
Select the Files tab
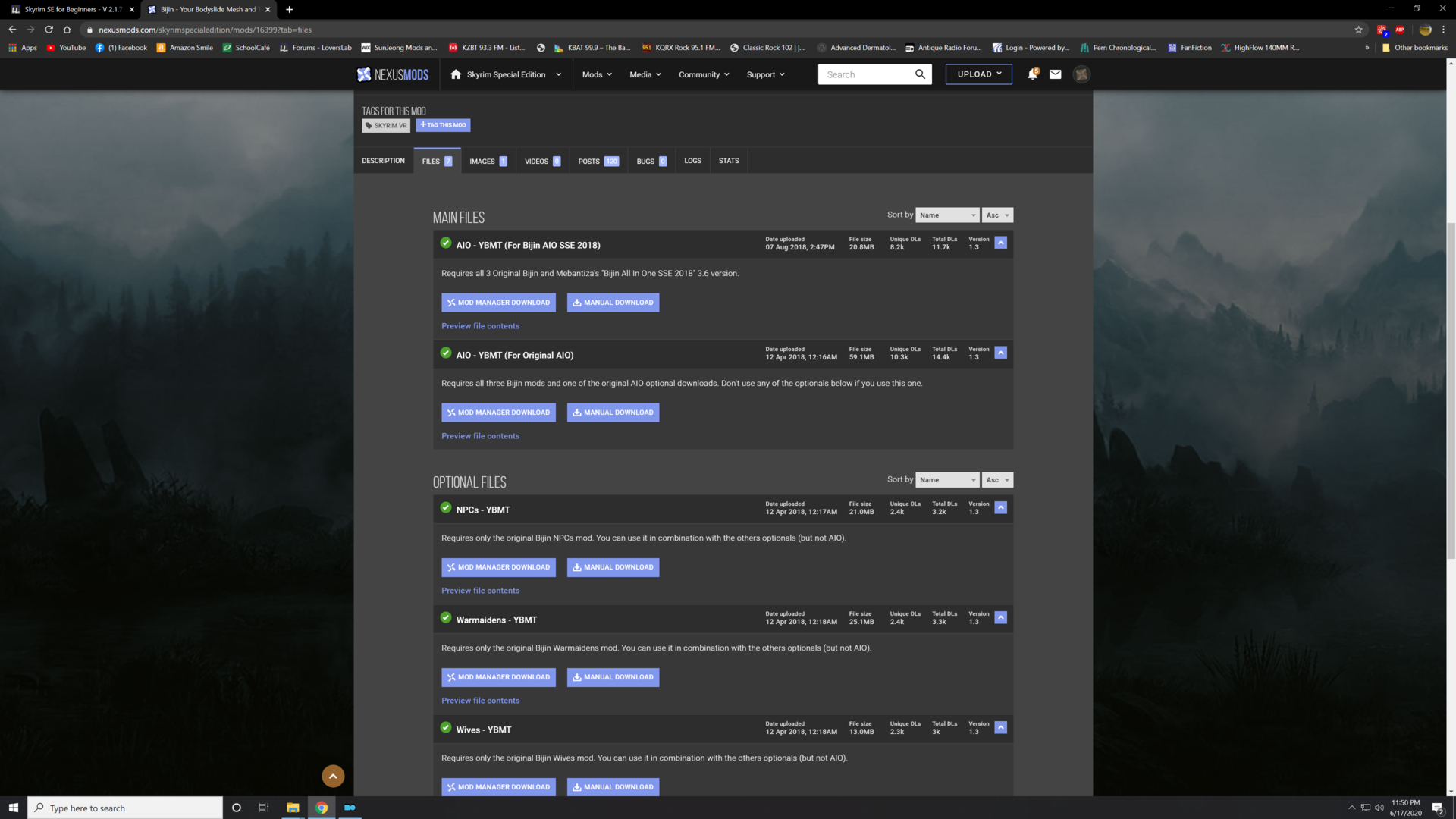(437, 161)
